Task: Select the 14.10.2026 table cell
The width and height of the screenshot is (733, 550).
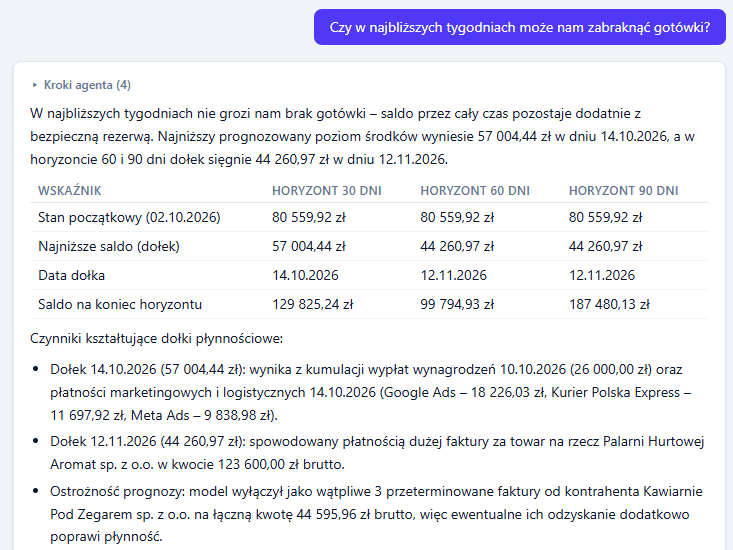Action: (x=305, y=275)
